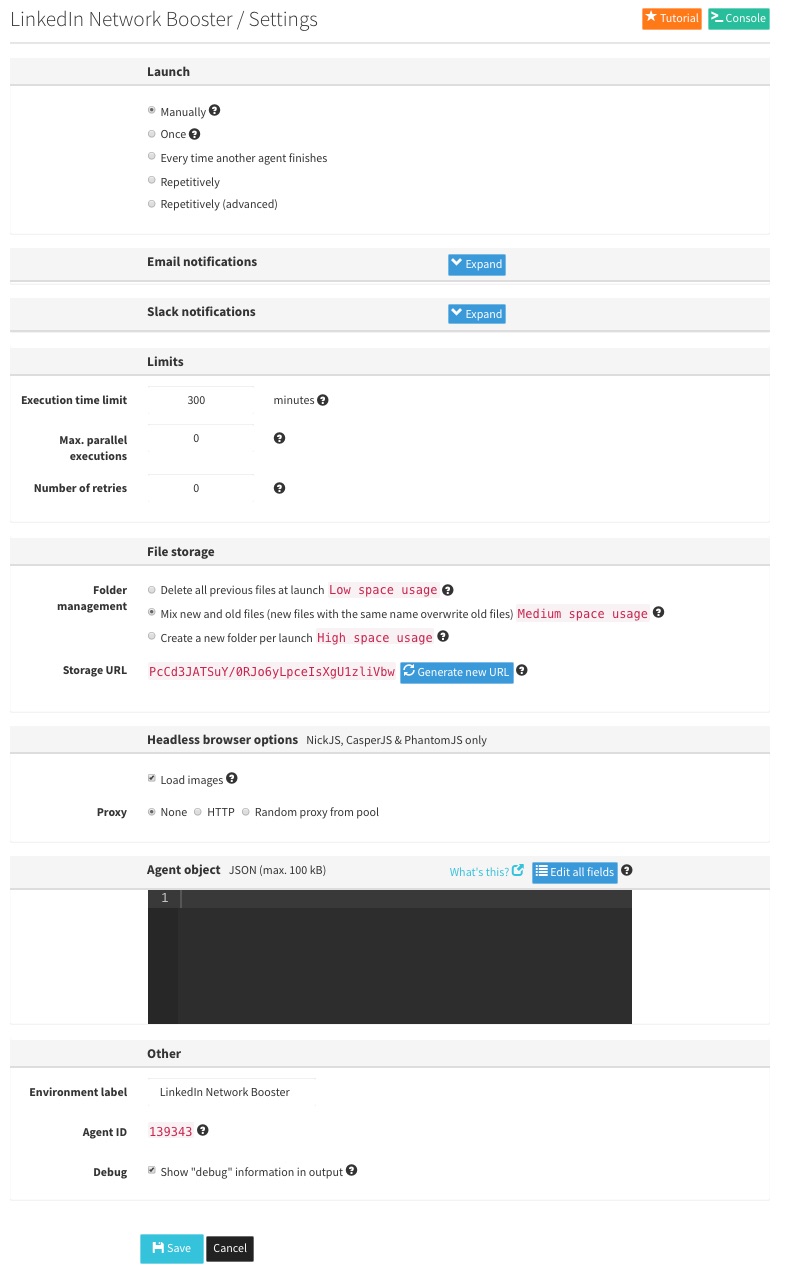The width and height of the screenshot is (786, 1282).
Task: Open help icon beside Execution time limit
Action: tap(322, 399)
